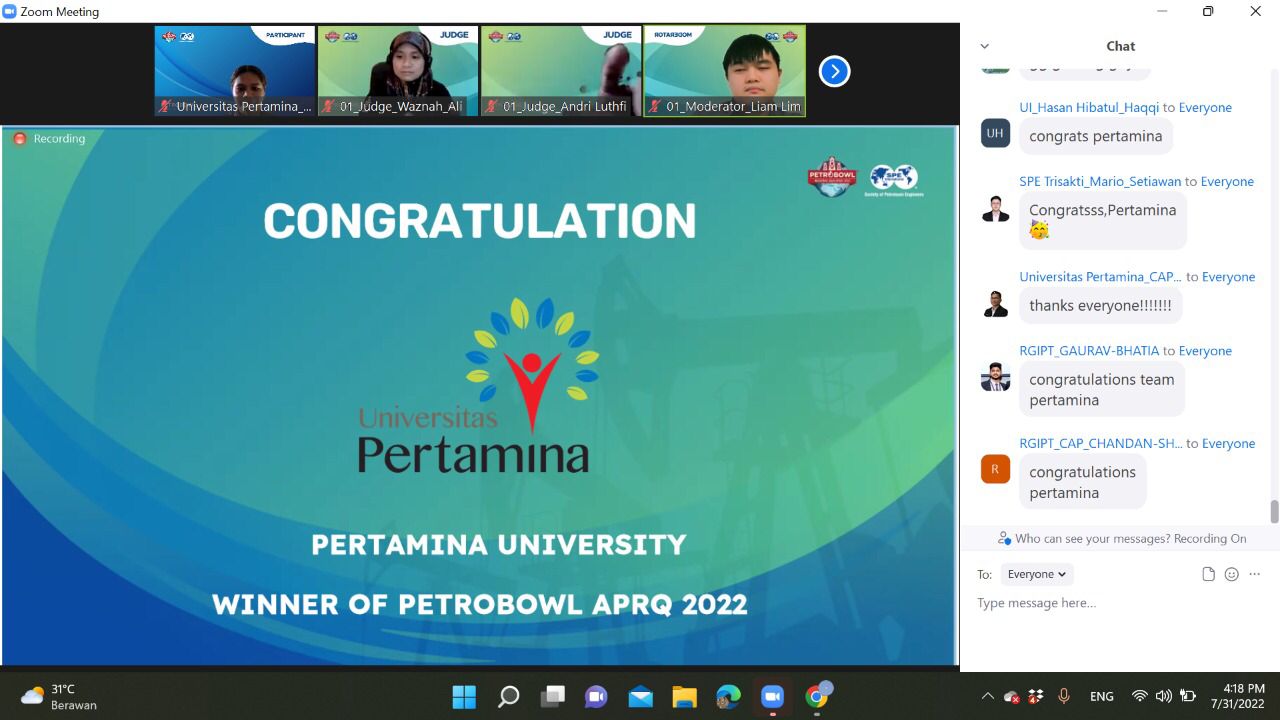Open Windows taskbar Search

pyautogui.click(x=508, y=696)
